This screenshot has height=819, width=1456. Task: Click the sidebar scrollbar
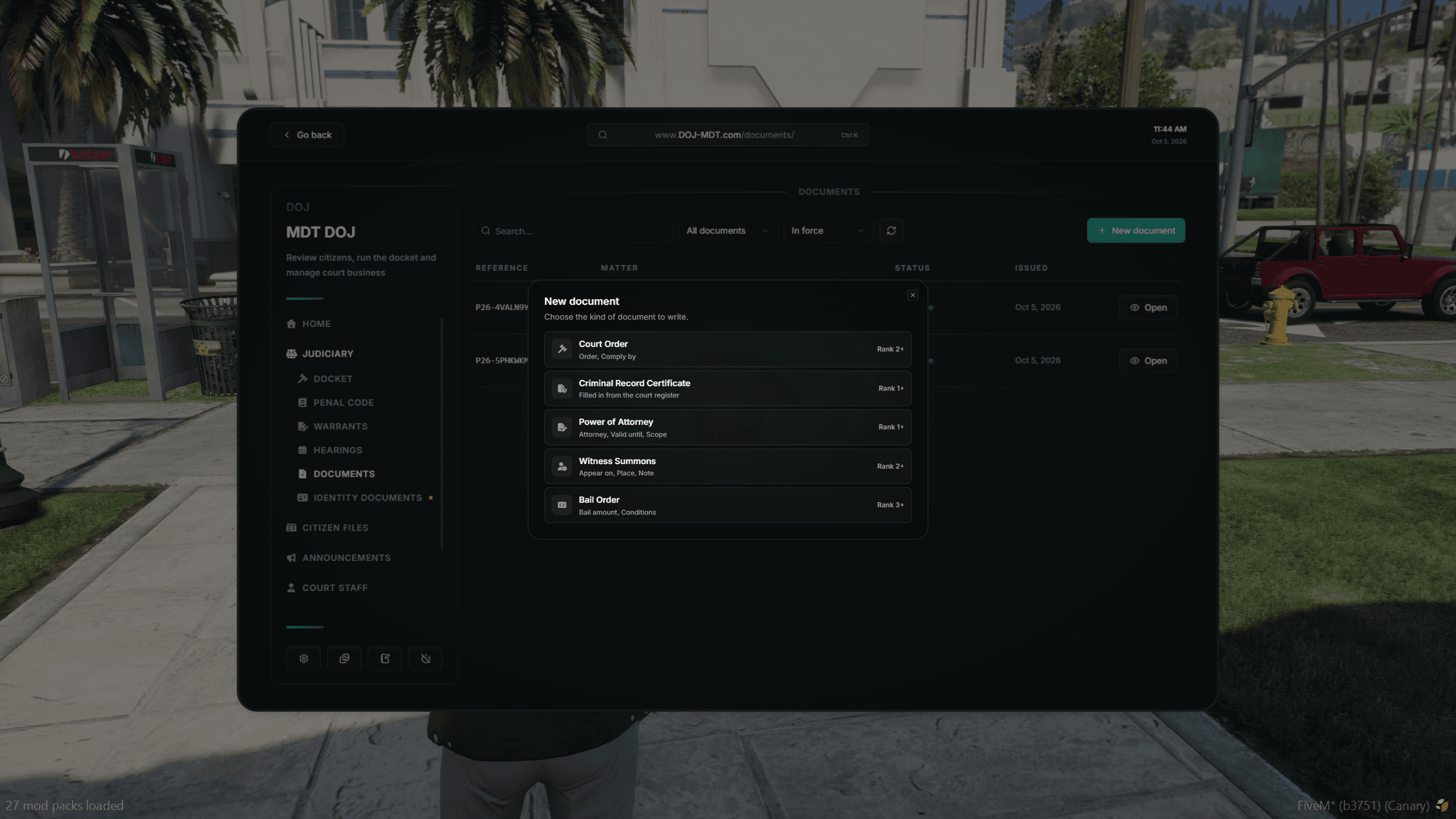pos(442,433)
